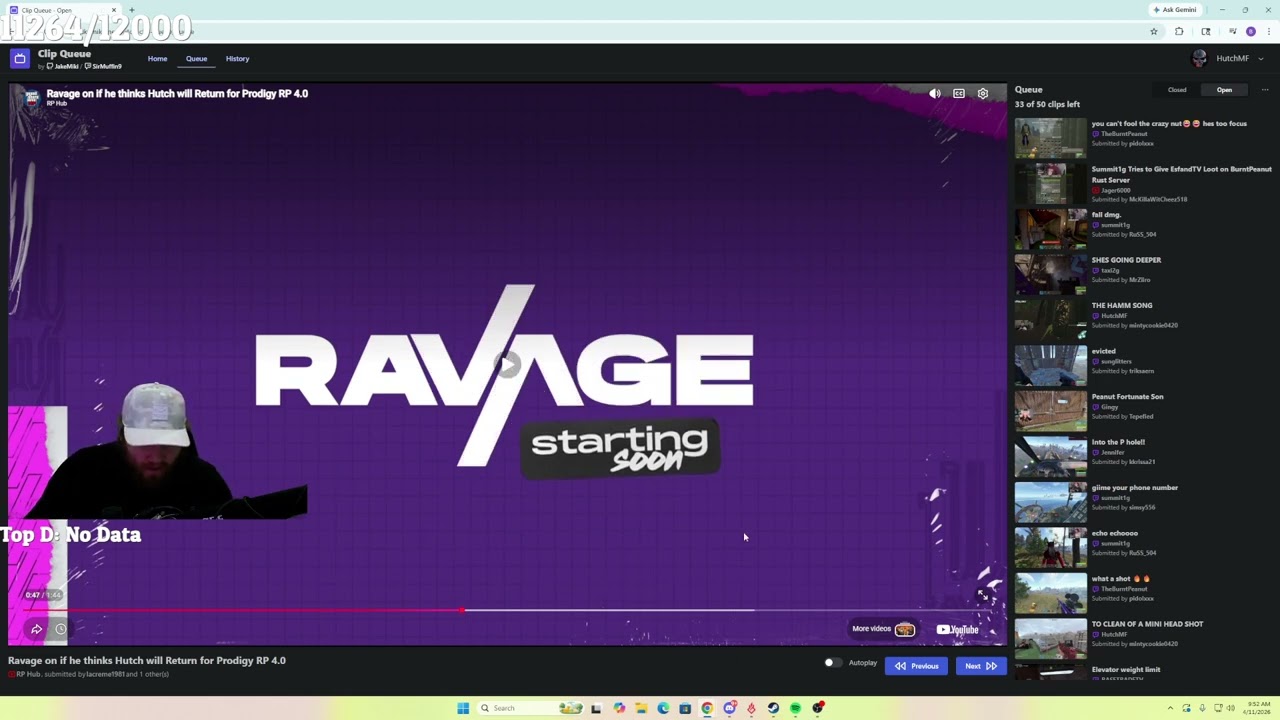Mute the video with the speaker icon
Screen dimensions: 1280x720
(935, 93)
